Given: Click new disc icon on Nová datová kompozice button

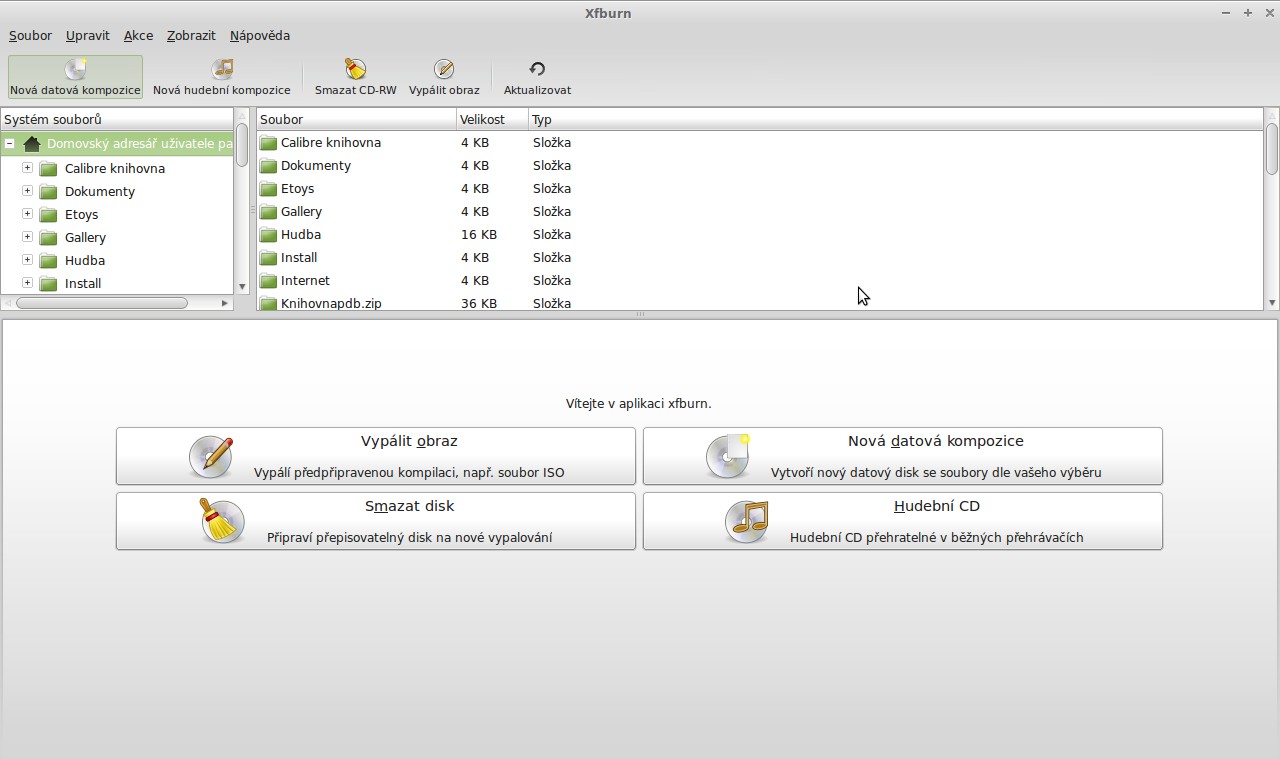Looking at the screenshot, I should coord(730,456).
